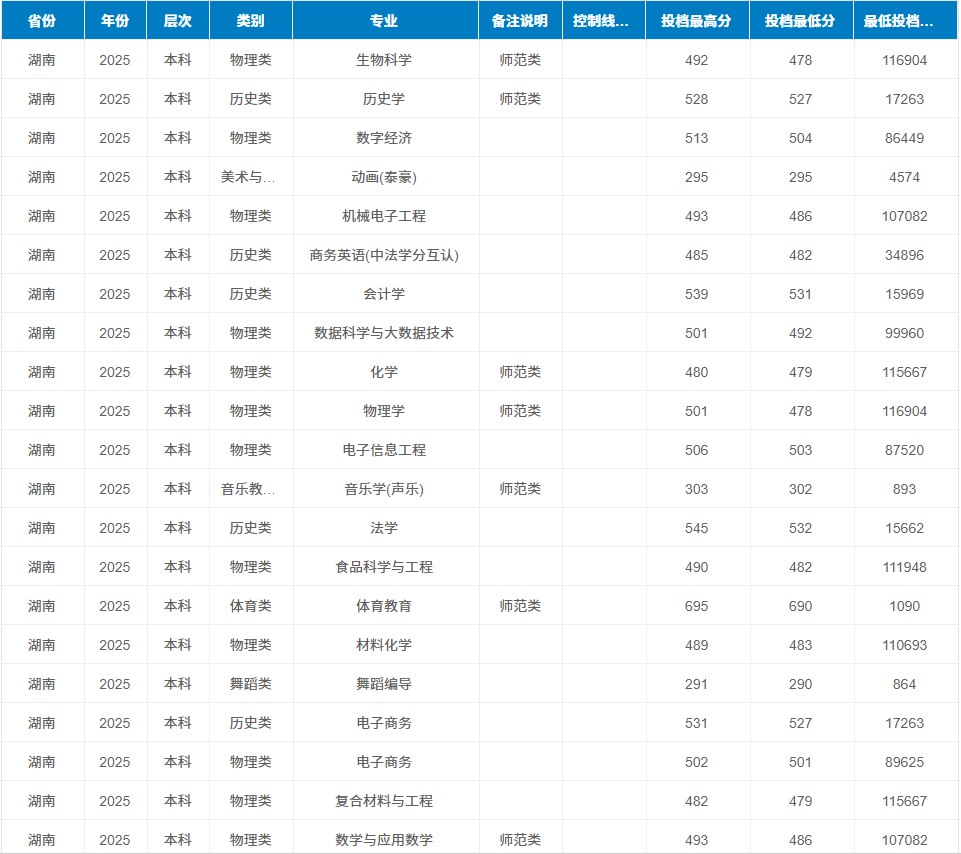Viewport: 961px width, 854px height.
Task: Click the 层次 column header
Action: pyautogui.click(x=178, y=20)
